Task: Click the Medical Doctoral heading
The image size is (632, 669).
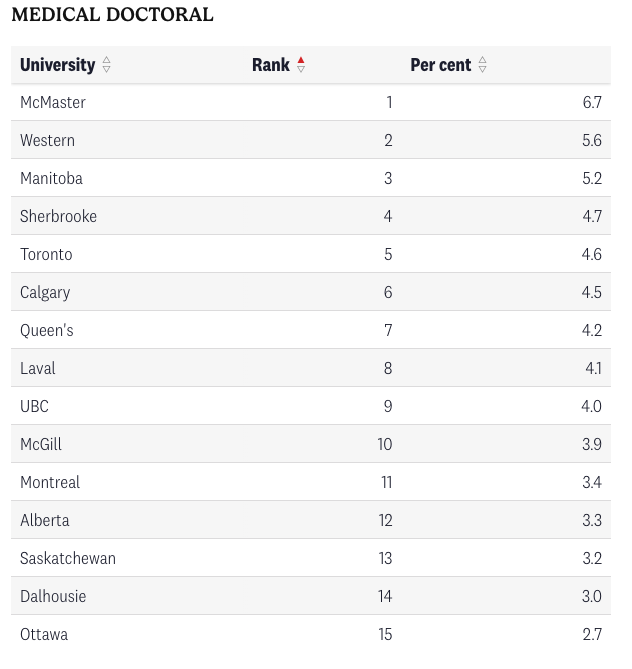Action: click(112, 15)
